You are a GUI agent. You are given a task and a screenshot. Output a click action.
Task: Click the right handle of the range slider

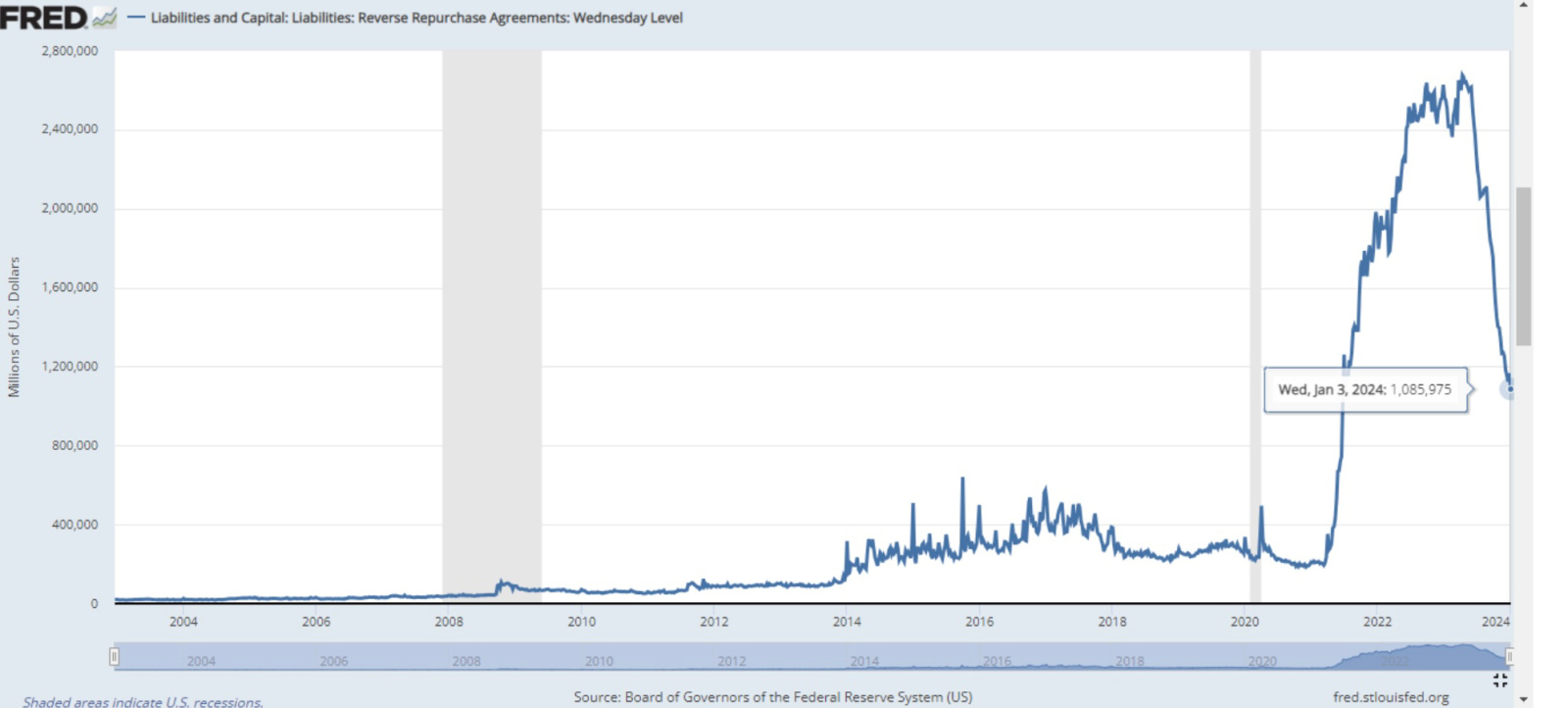(1509, 656)
